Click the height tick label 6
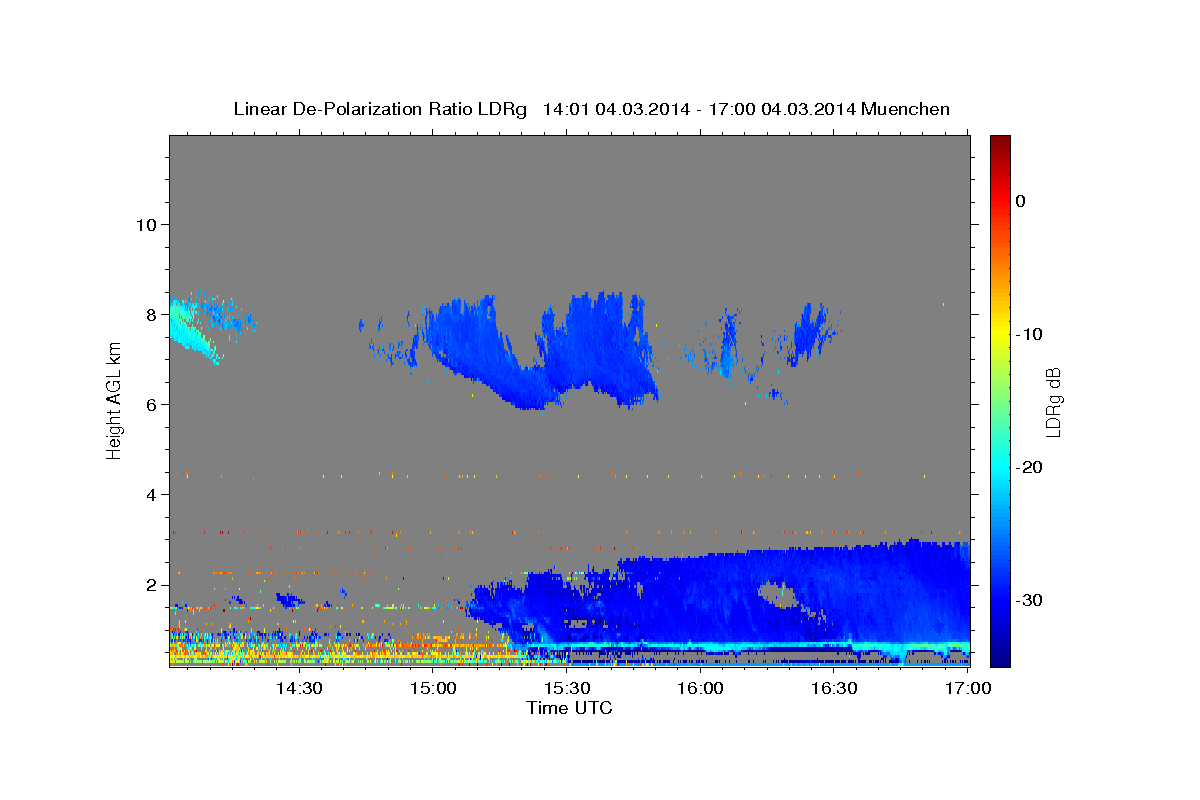The height and width of the screenshot is (800, 1200). (150, 404)
